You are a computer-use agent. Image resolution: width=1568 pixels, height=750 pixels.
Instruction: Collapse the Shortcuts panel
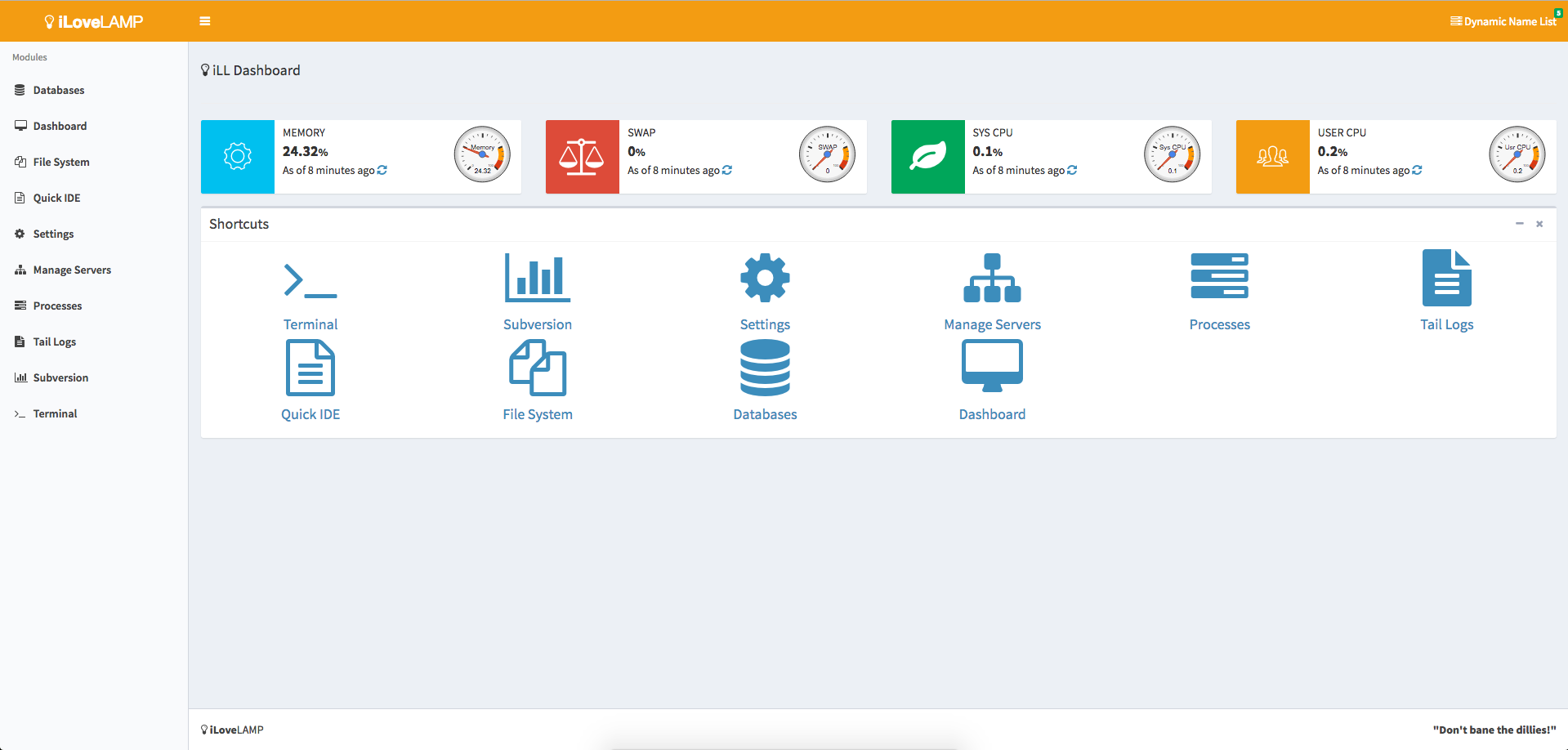coord(1520,223)
